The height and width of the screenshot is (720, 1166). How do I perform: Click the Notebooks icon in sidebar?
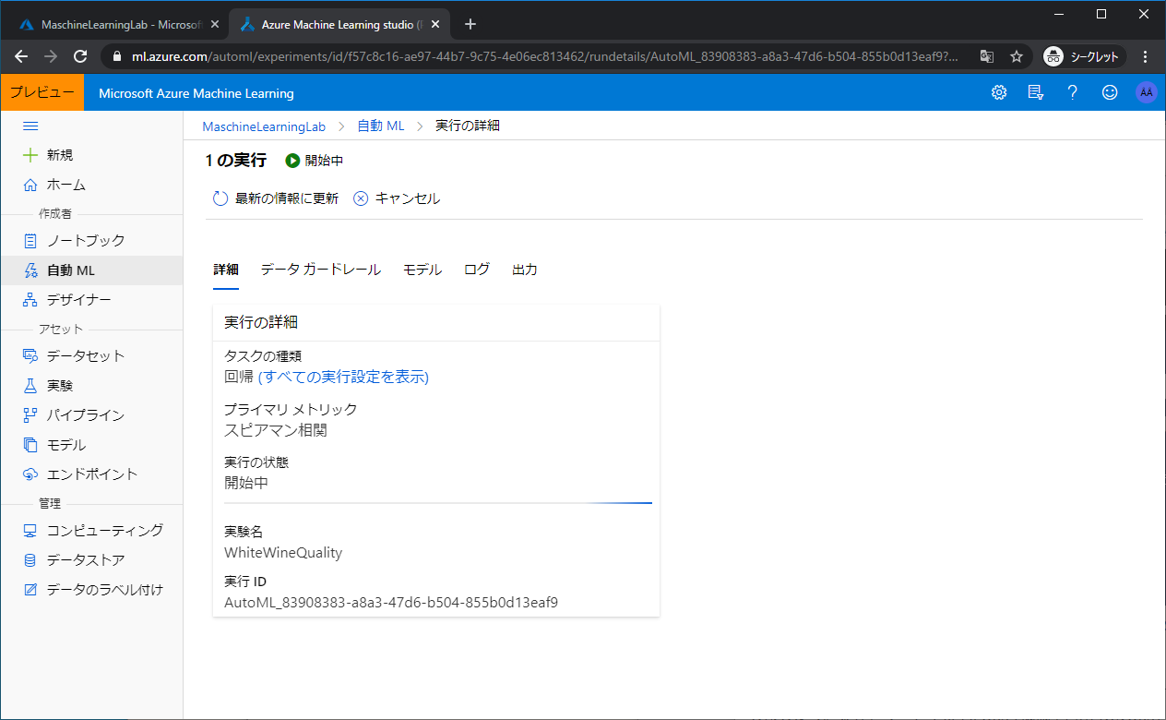30,241
